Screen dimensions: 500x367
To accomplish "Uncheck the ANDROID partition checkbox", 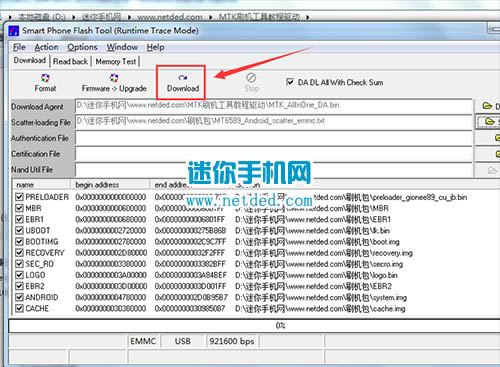I will [19, 297].
